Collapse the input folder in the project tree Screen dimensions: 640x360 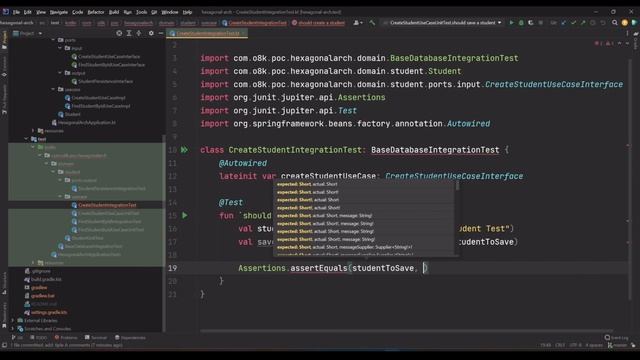pos(60,48)
